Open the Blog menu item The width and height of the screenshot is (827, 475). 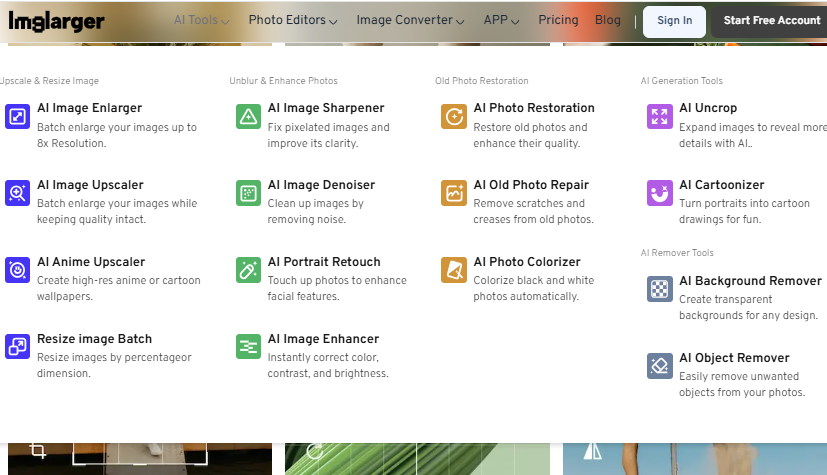pos(608,20)
